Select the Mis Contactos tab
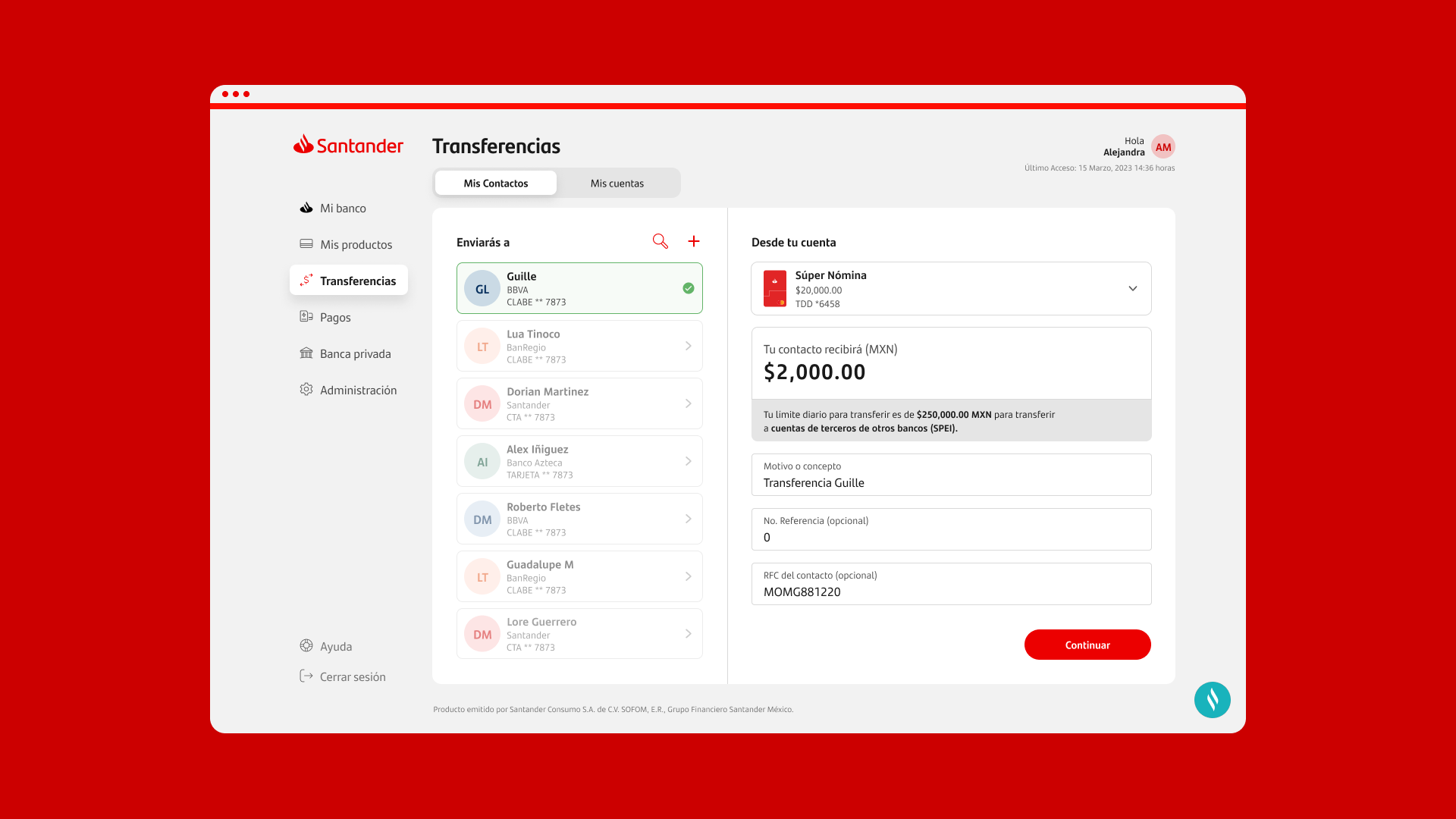This screenshot has width=1456, height=819. [496, 183]
